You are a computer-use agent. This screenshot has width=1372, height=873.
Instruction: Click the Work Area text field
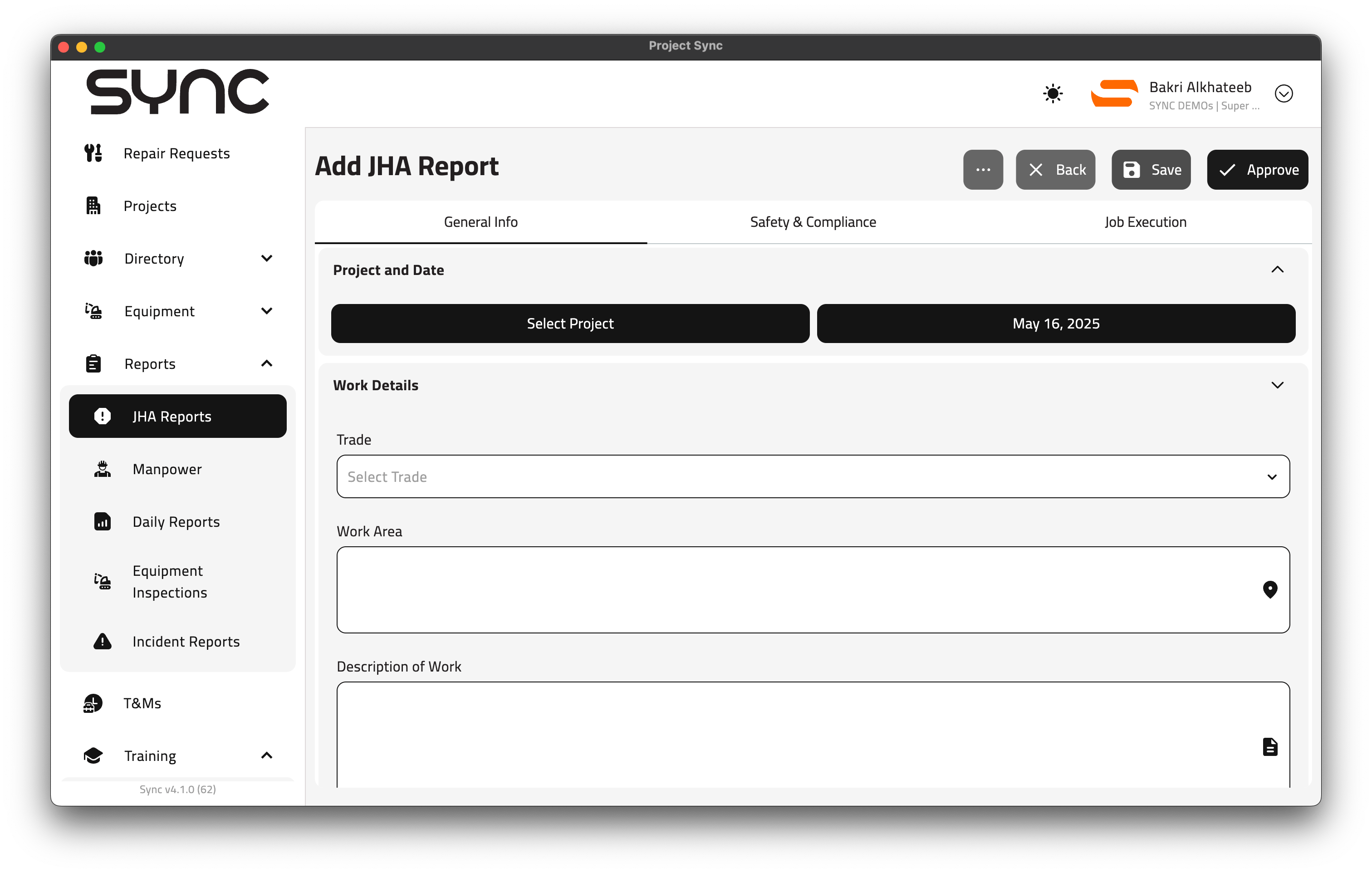click(813, 590)
